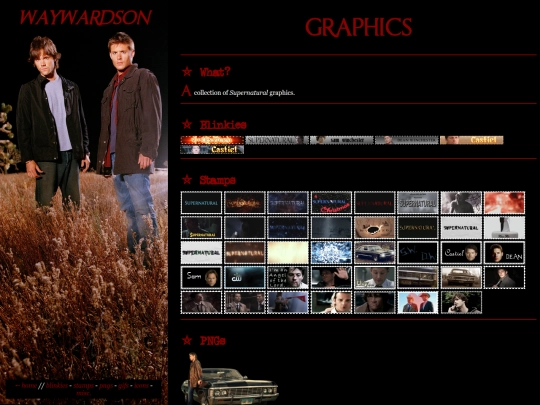The height and width of the screenshot is (405, 540).
Task: Click the star beside the What? heading
Action: 187,72
